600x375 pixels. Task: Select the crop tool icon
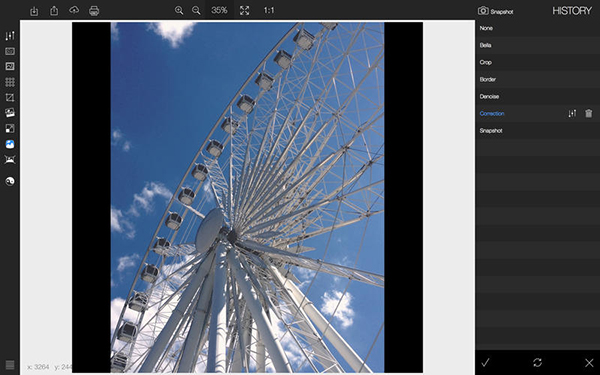pos(10,98)
